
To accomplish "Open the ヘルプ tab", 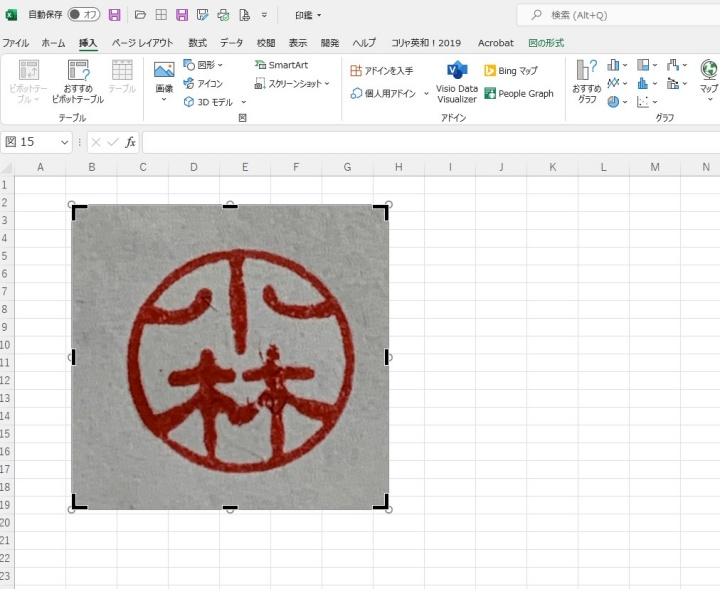I will click(364, 43).
